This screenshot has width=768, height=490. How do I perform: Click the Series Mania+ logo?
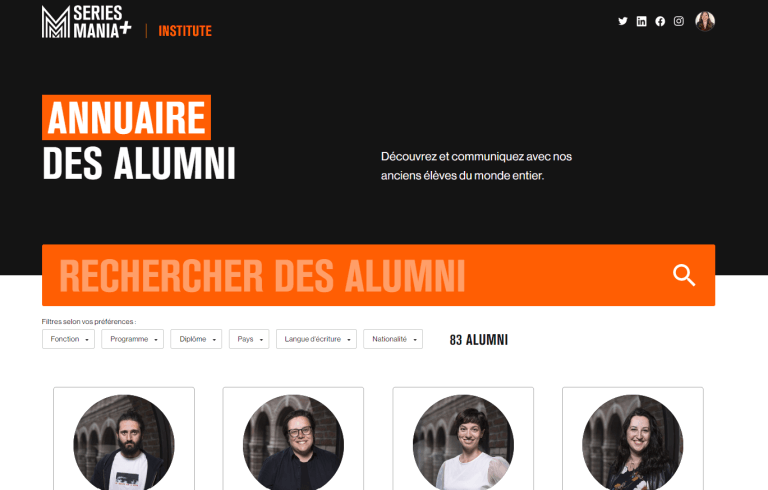[87, 22]
